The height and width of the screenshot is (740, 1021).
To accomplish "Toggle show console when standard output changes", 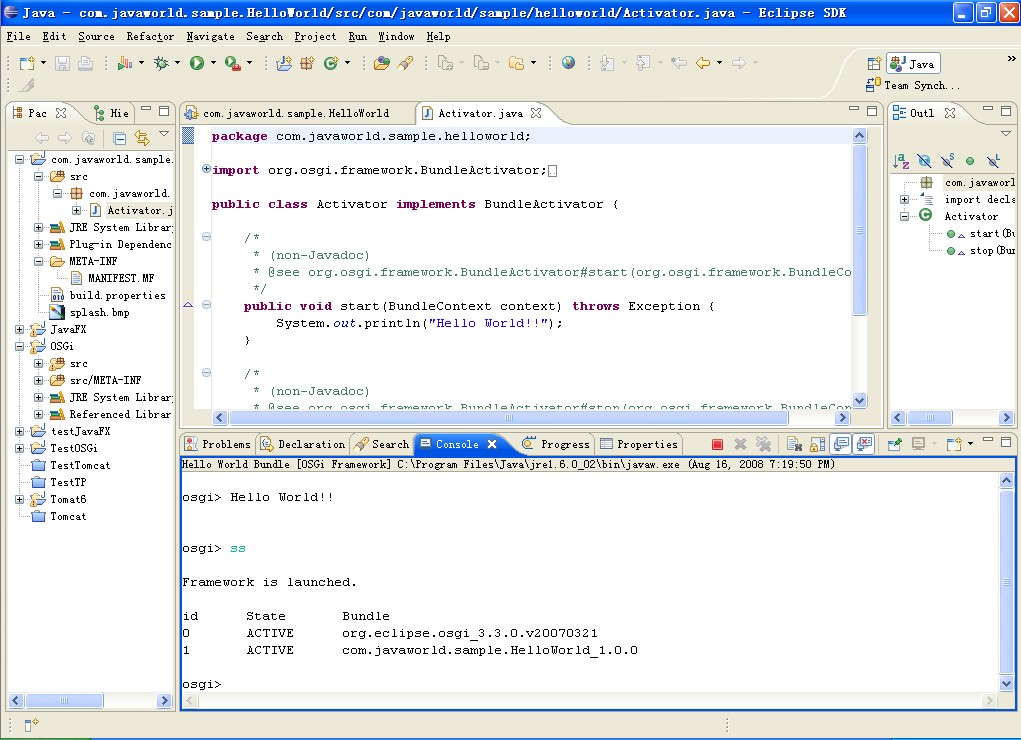I will pyautogui.click(x=841, y=444).
